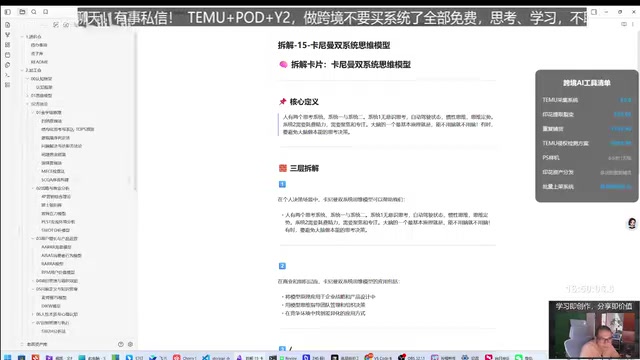Click the '三层拆解' section heading
640x360 pixels.
tap(304, 168)
